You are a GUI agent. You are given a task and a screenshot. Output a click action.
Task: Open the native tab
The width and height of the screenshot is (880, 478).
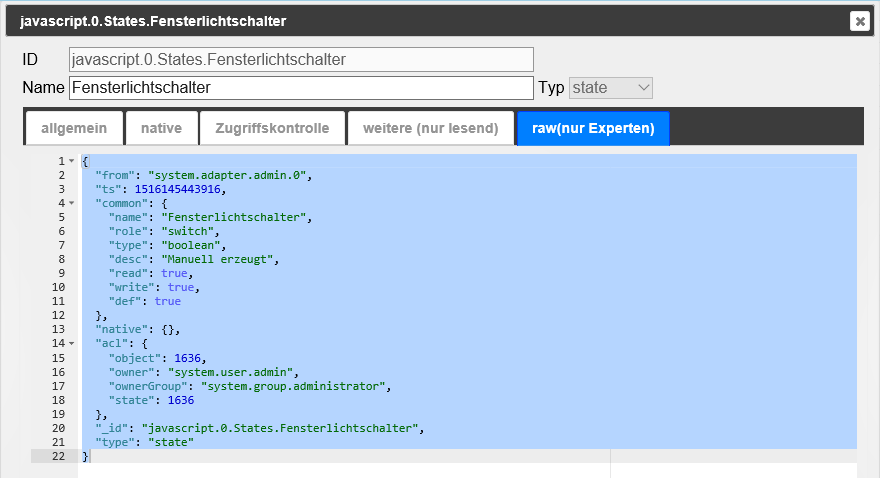(161, 128)
